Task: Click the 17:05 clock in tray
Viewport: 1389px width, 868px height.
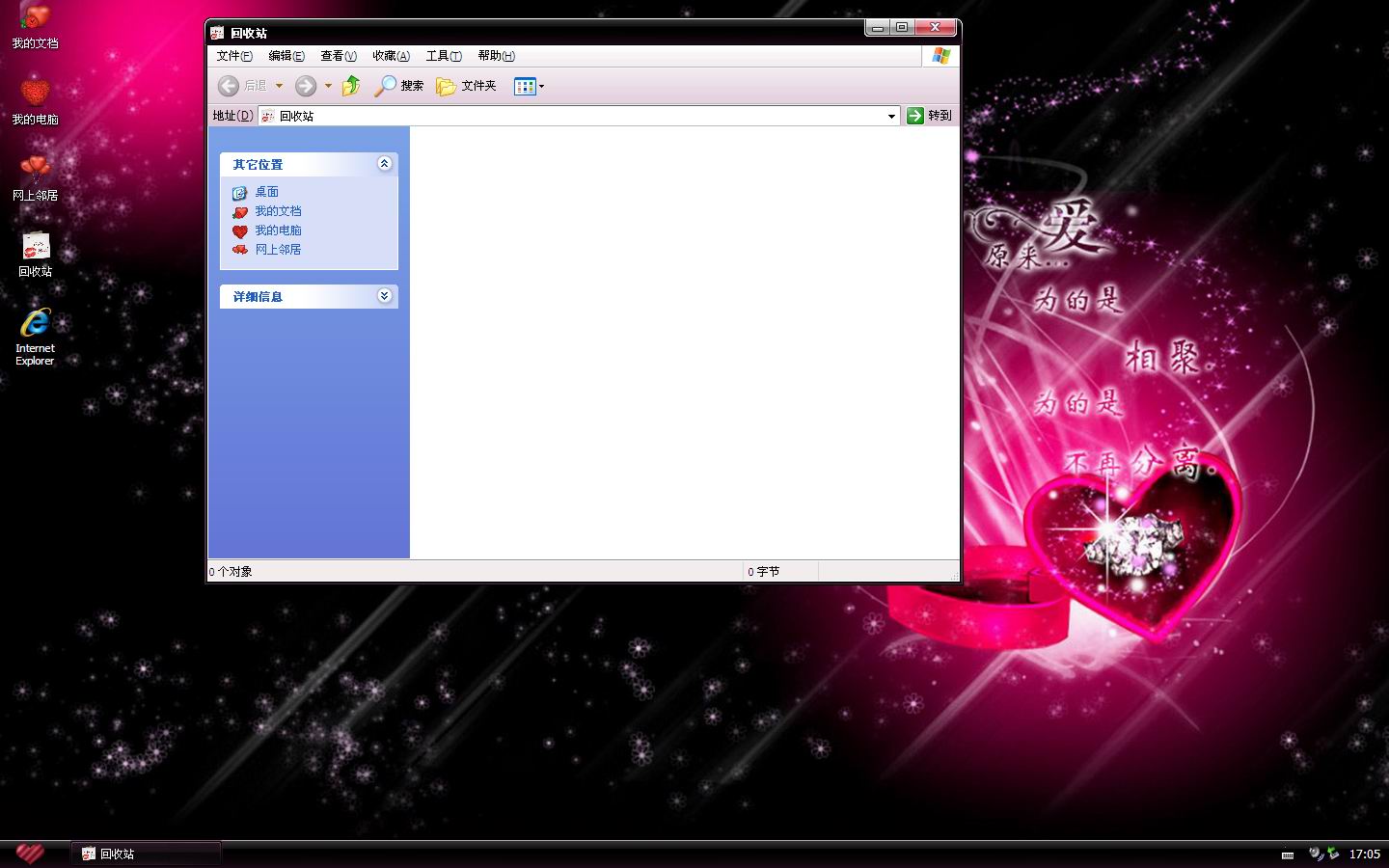Action: click(1365, 854)
